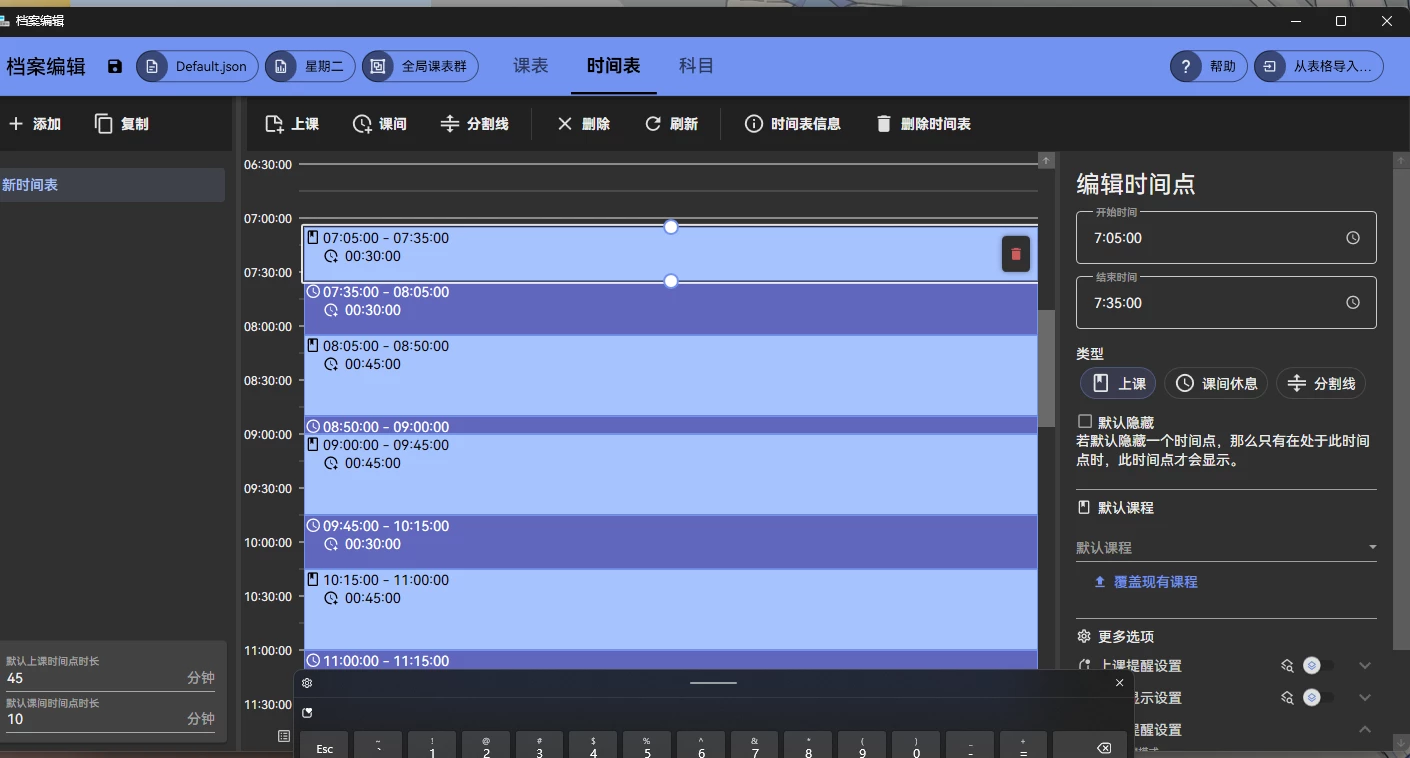Check the 默认隐藏 checkbox

tap(1085, 422)
